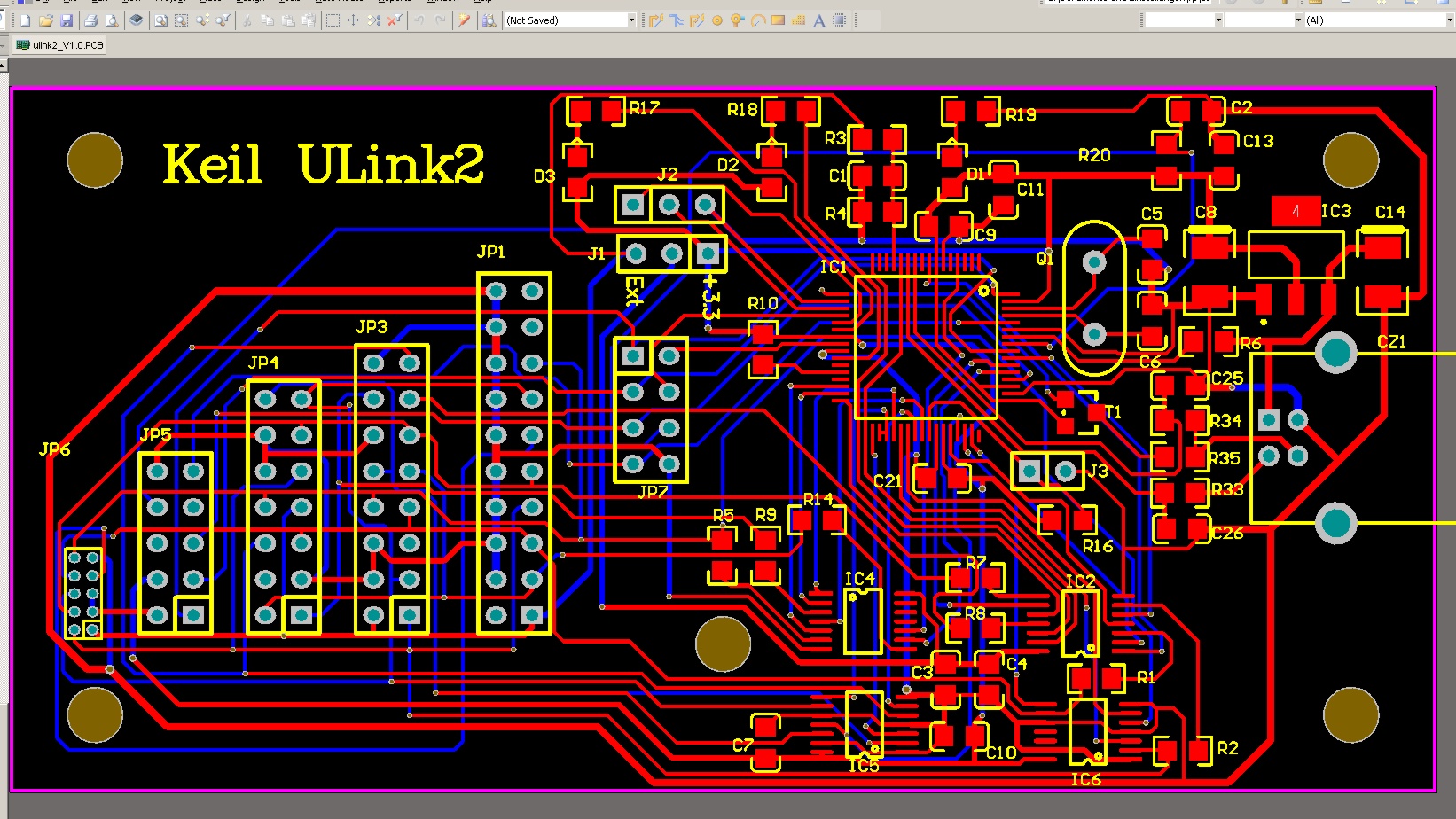The height and width of the screenshot is (819, 1456).
Task: Switch to the ulink2_V1.0.PCB document tab
Action: tap(59, 45)
